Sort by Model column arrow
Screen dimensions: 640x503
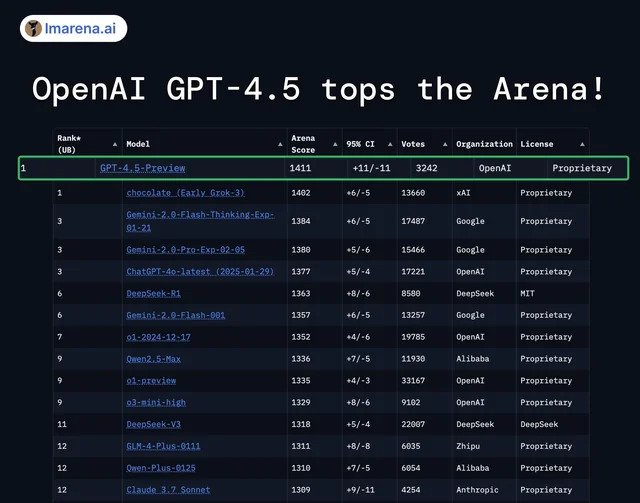(x=277, y=143)
